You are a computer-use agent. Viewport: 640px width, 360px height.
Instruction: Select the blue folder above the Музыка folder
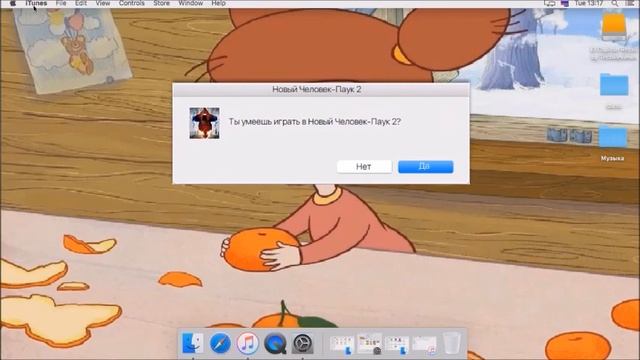point(614,85)
